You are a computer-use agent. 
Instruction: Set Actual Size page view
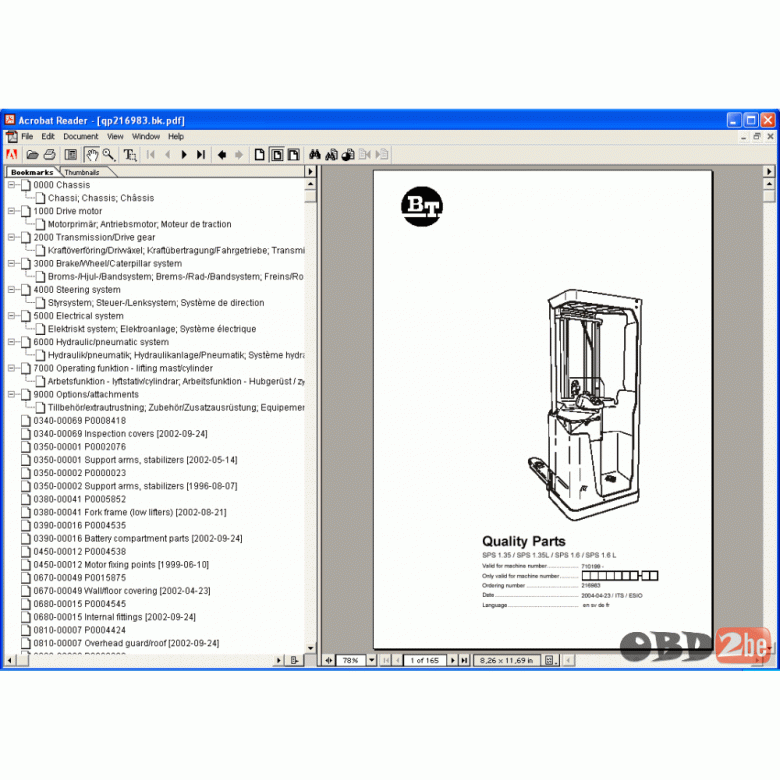259,155
